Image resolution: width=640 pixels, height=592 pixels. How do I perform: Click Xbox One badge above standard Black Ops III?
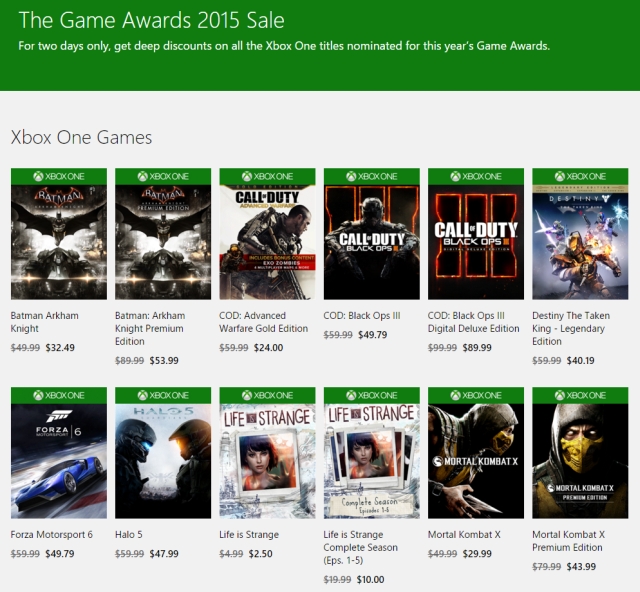pyautogui.click(x=372, y=176)
